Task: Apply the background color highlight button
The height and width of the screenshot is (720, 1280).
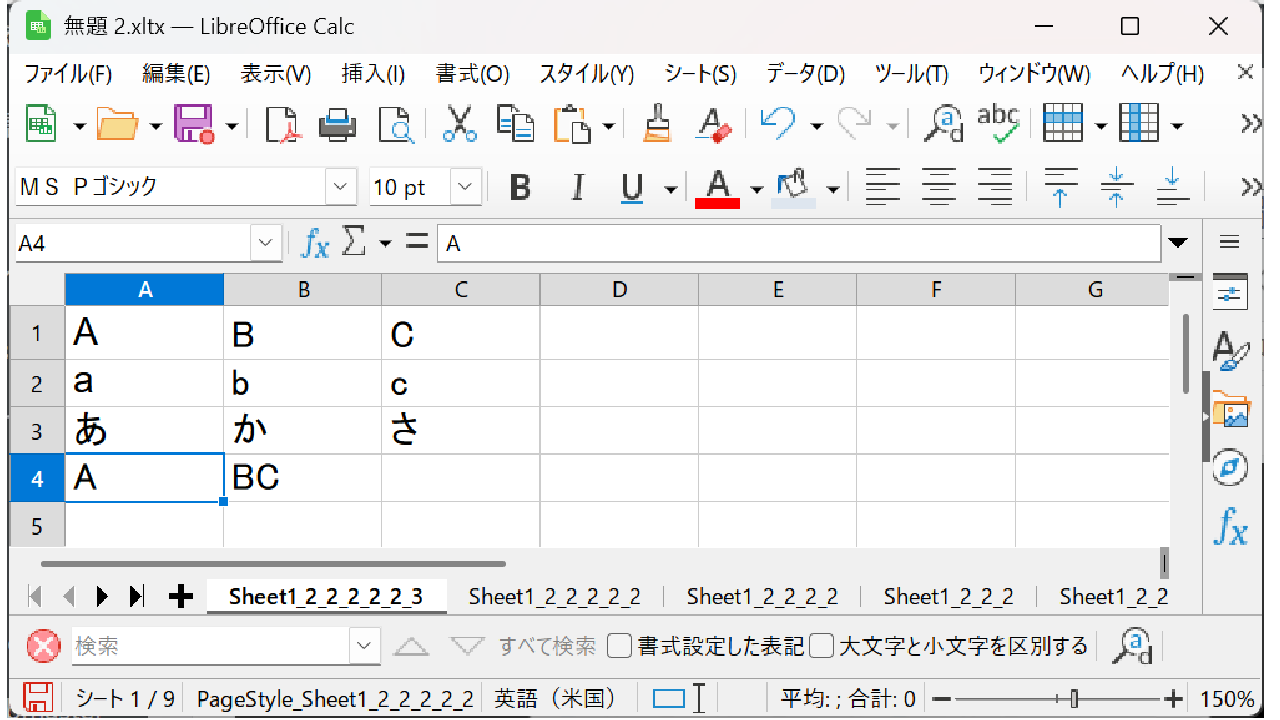Action: click(x=794, y=187)
